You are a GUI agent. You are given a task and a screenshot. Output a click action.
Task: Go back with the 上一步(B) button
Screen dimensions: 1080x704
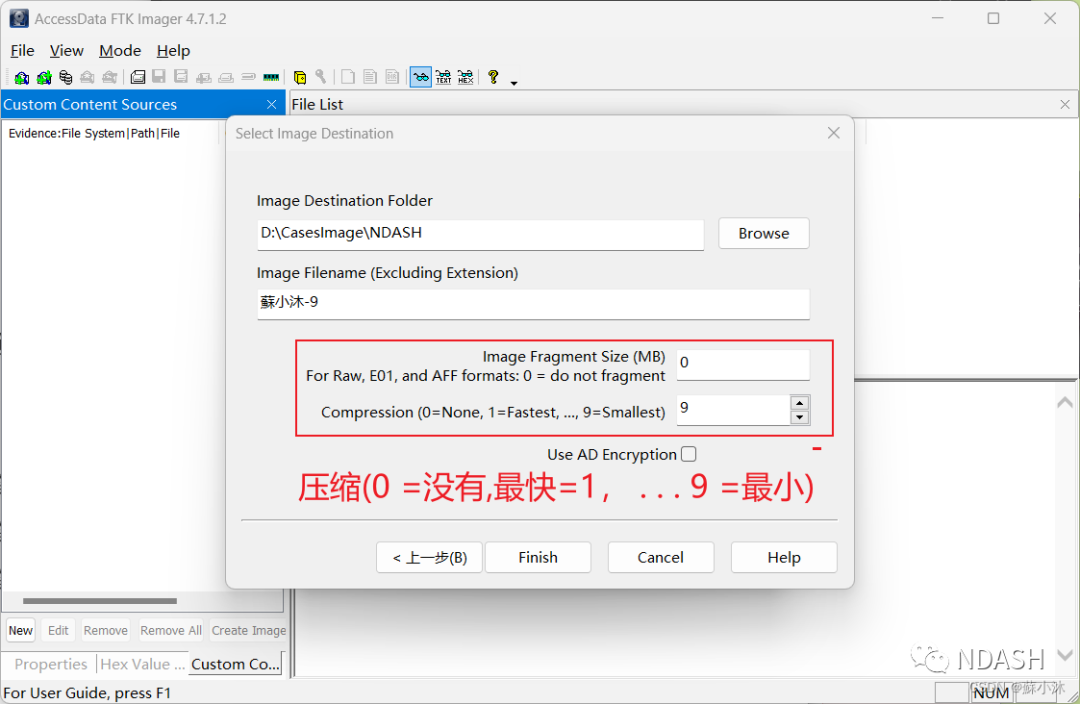pyautogui.click(x=429, y=557)
